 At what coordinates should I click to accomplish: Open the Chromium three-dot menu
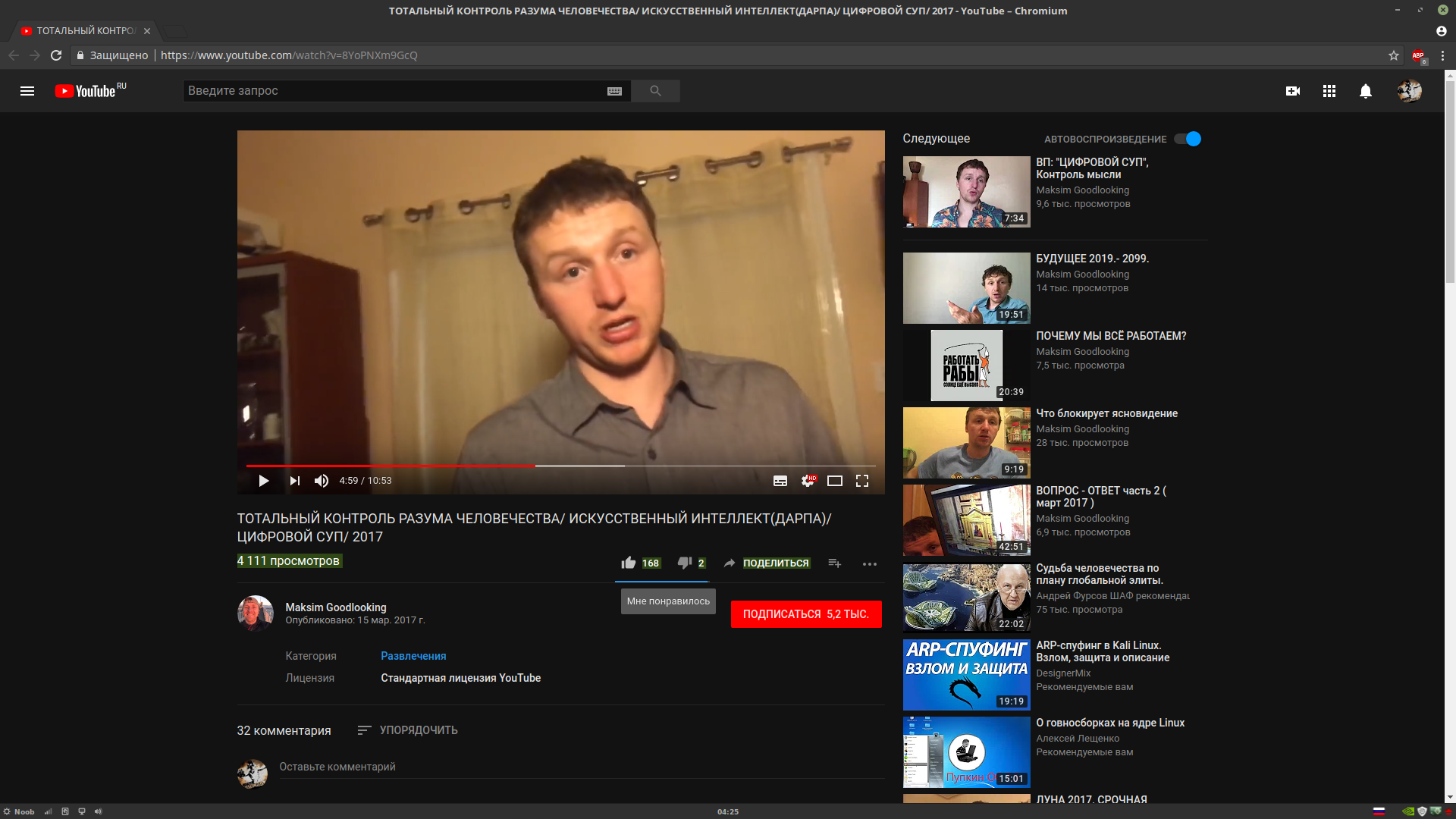tap(1442, 55)
